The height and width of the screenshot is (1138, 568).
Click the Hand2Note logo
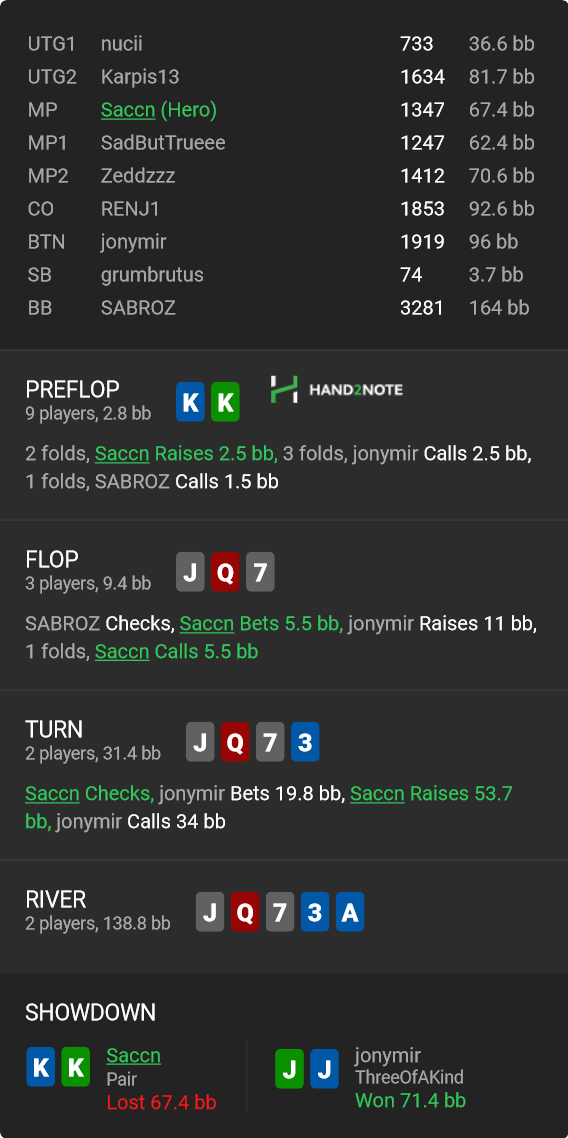(337, 390)
